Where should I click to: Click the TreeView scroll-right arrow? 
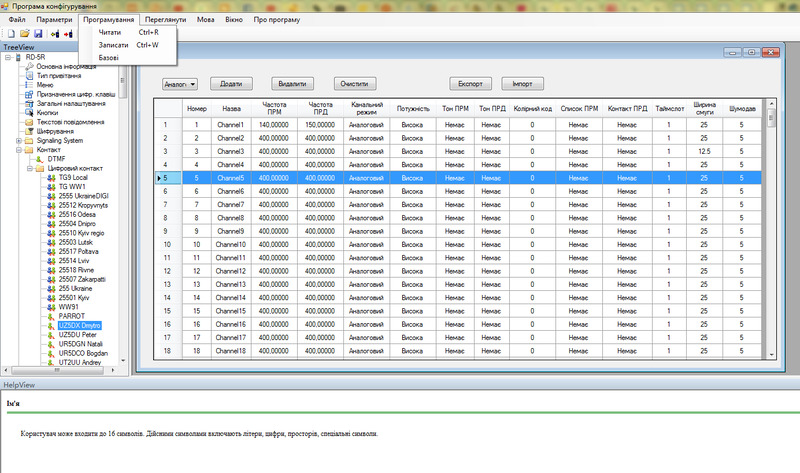click(113, 370)
